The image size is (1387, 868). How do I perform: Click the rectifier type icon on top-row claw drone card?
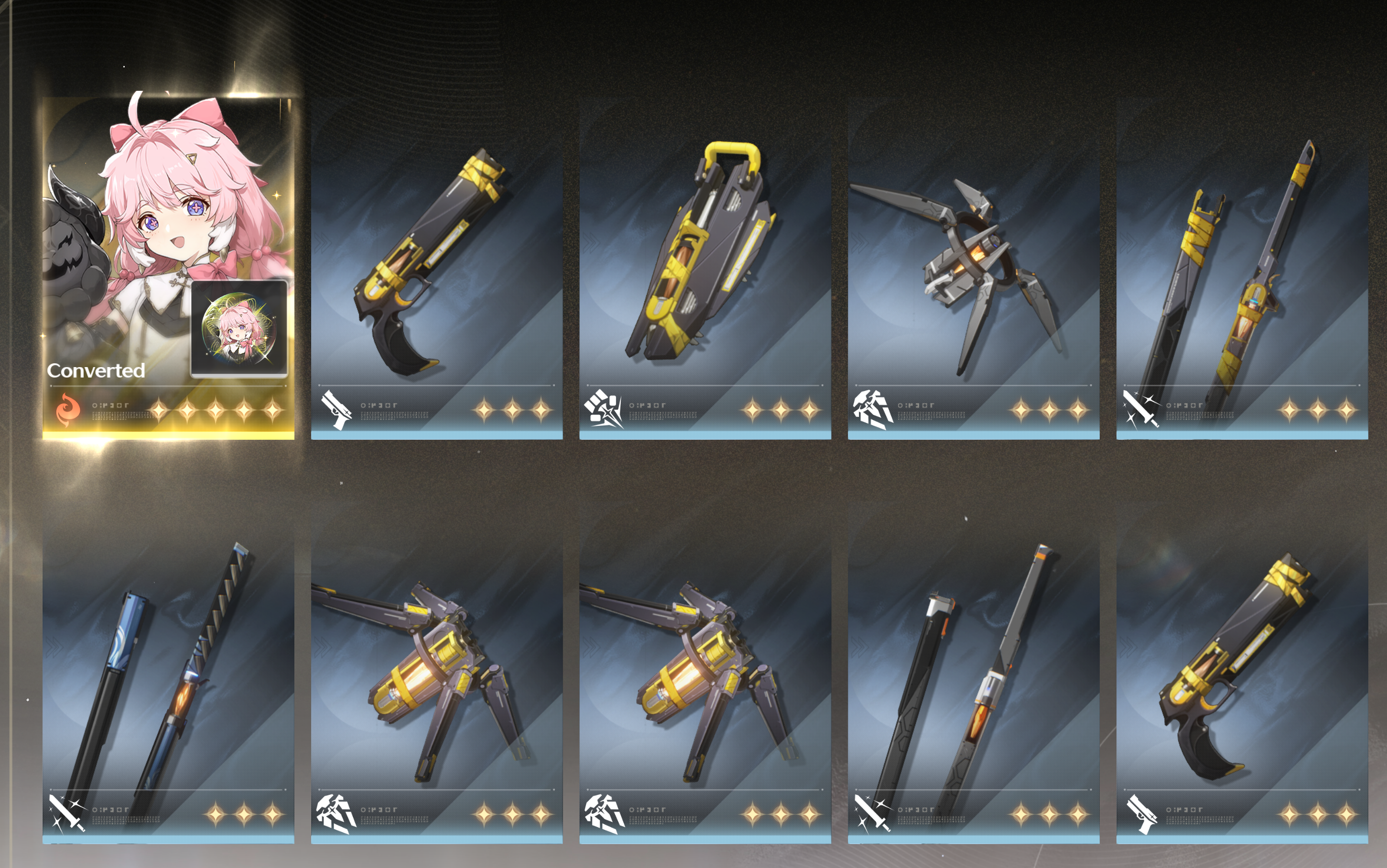click(873, 410)
